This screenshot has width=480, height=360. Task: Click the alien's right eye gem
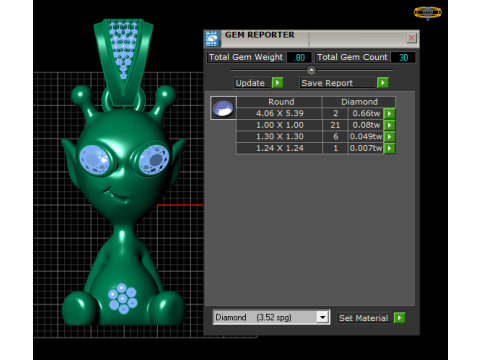click(x=153, y=160)
